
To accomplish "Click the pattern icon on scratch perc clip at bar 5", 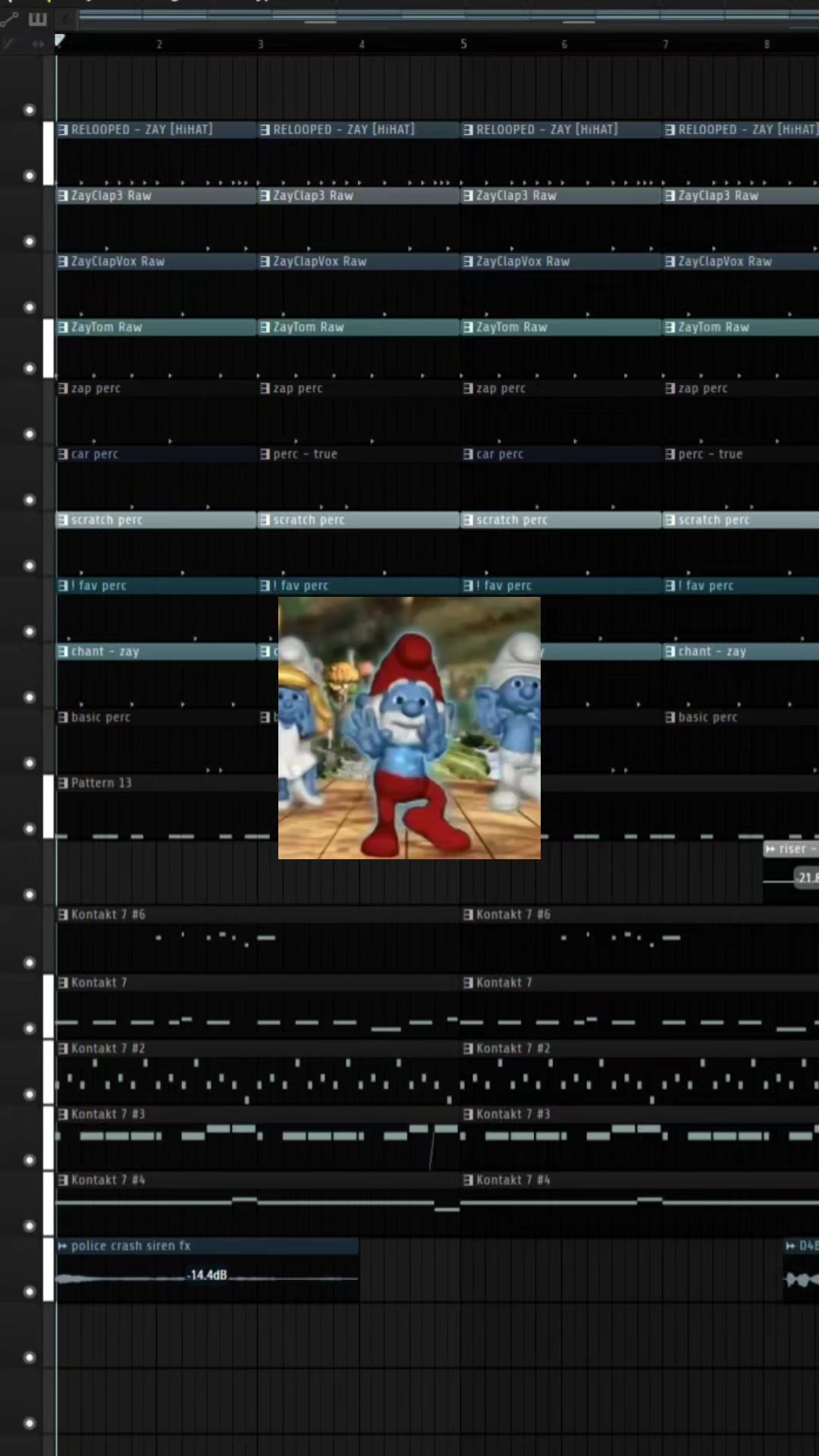I will pyautogui.click(x=468, y=520).
